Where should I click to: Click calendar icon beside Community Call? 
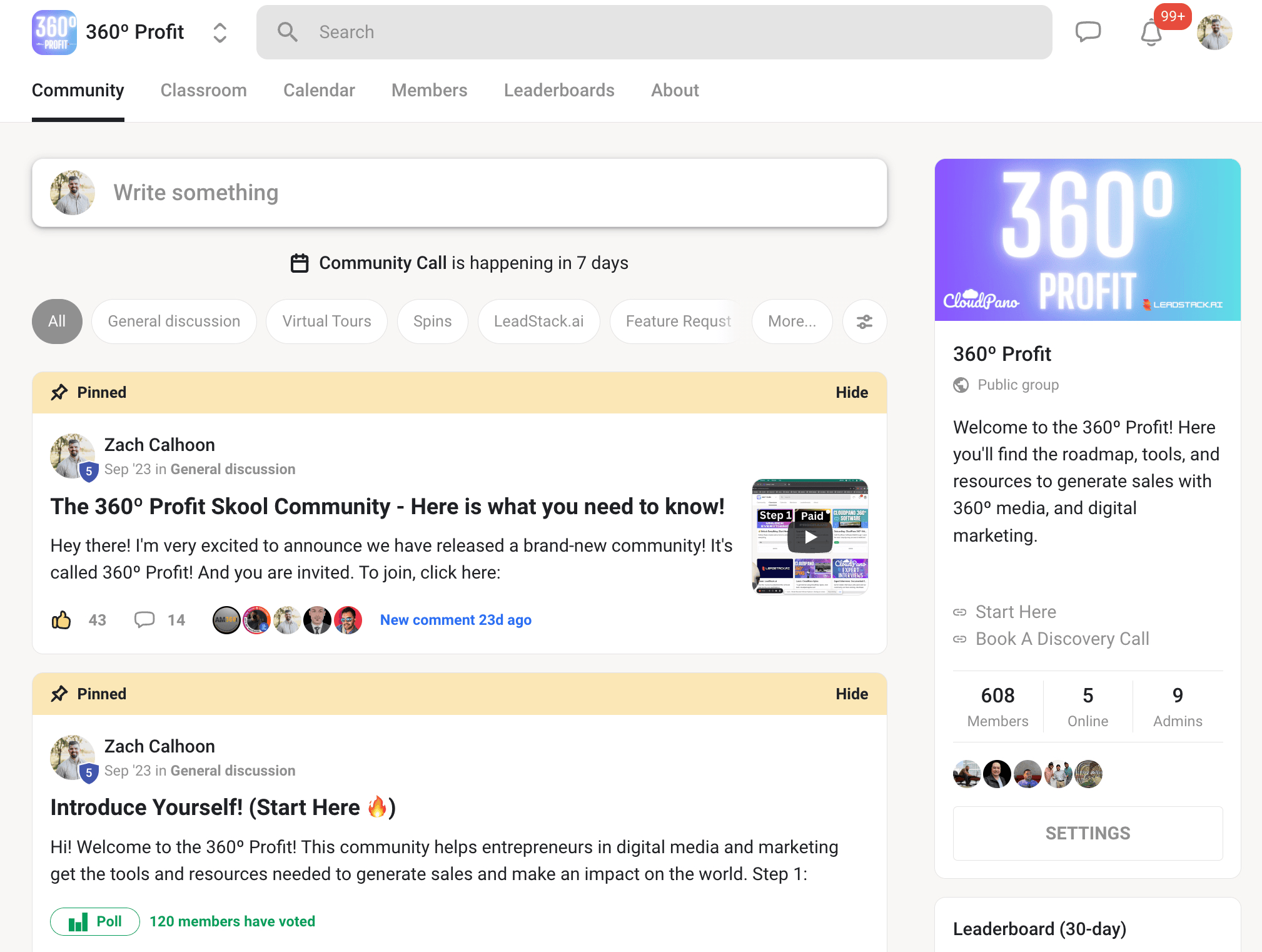300,263
